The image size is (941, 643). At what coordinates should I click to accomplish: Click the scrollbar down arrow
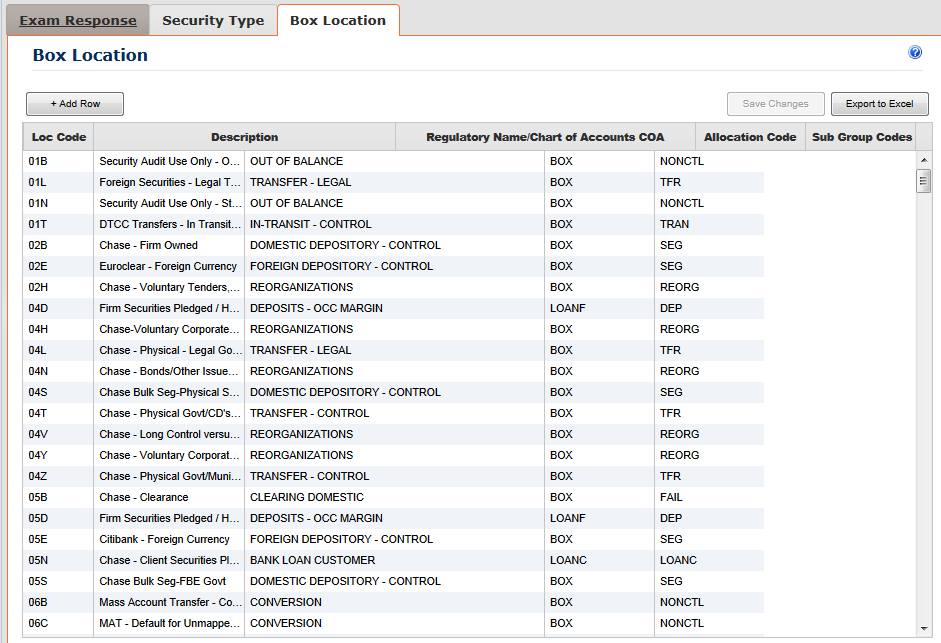pyautogui.click(x=924, y=629)
